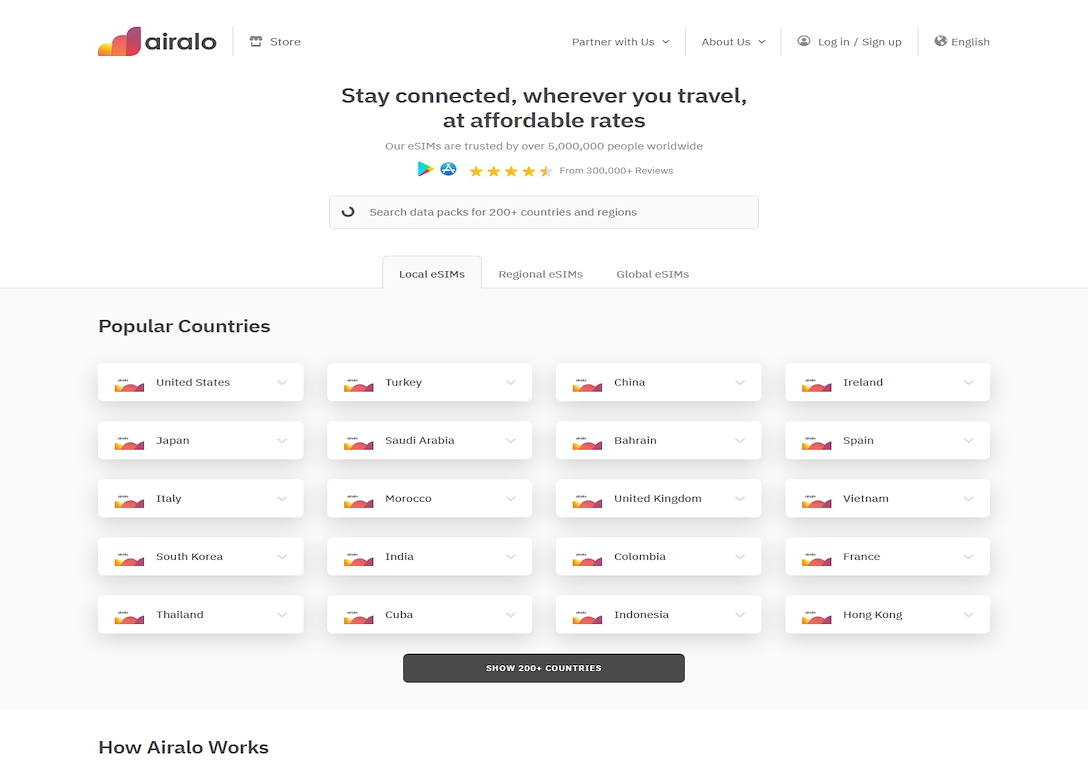Click the India flag thumbnail

click(x=358, y=559)
